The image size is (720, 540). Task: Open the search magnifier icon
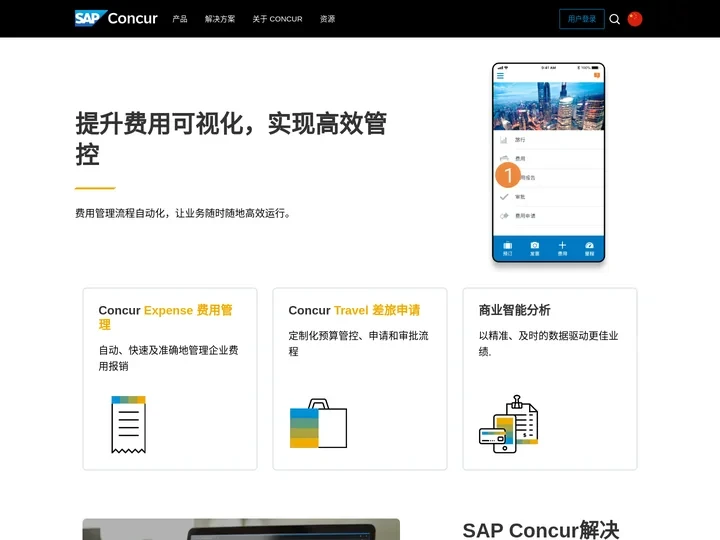(614, 19)
